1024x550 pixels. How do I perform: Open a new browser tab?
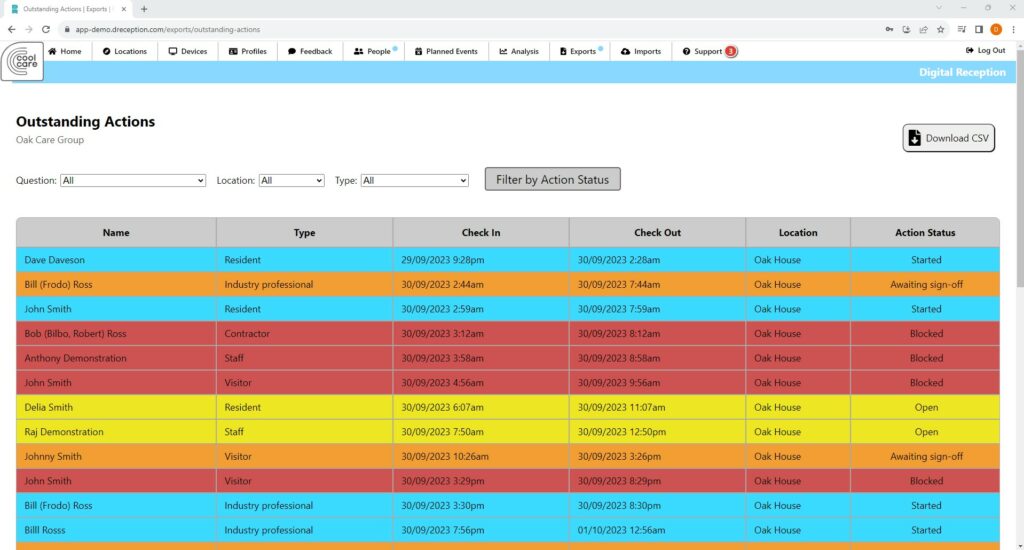[144, 9]
